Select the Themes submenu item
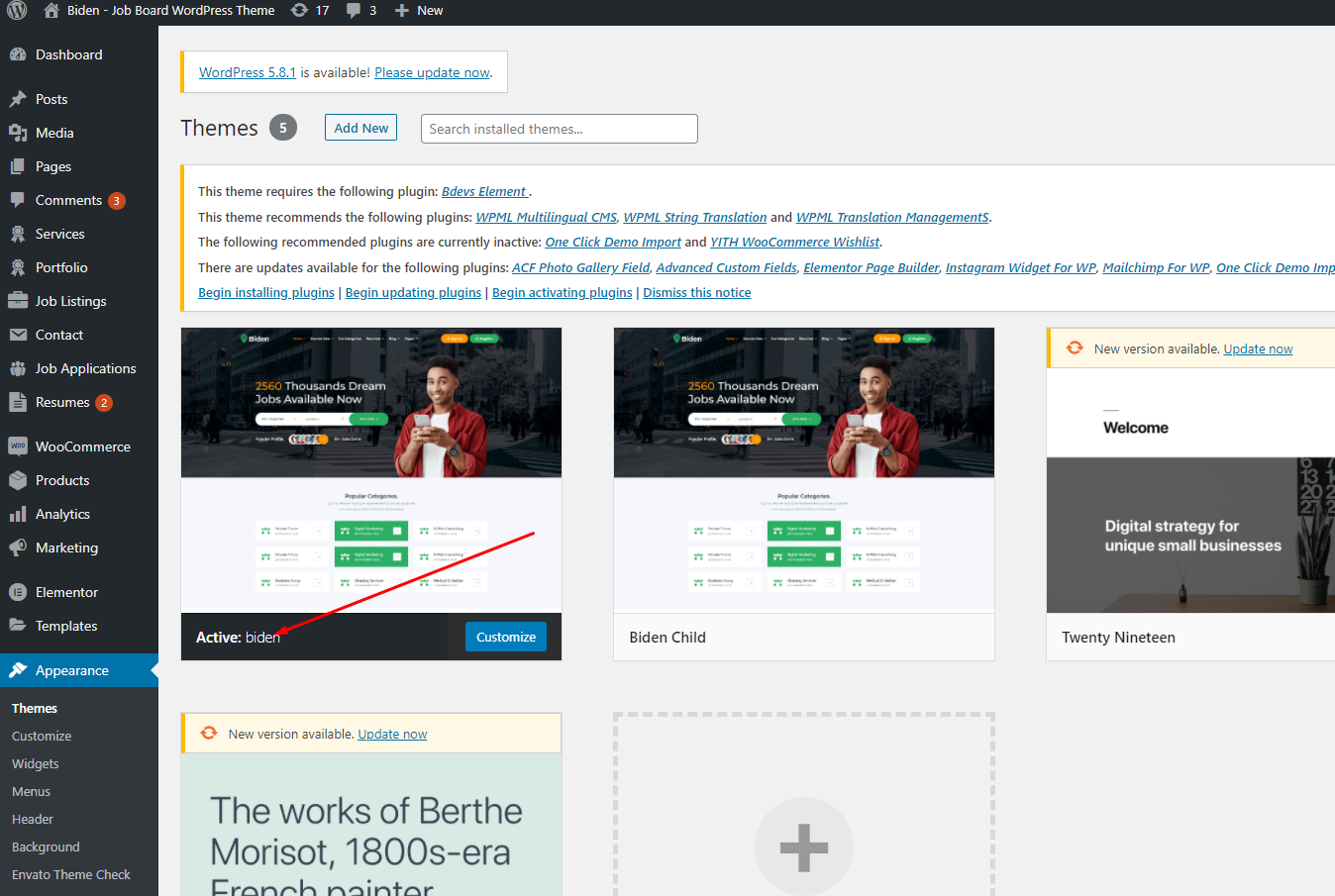Image resolution: width=1335 pixels, height=896 pixels. (35, 708)
